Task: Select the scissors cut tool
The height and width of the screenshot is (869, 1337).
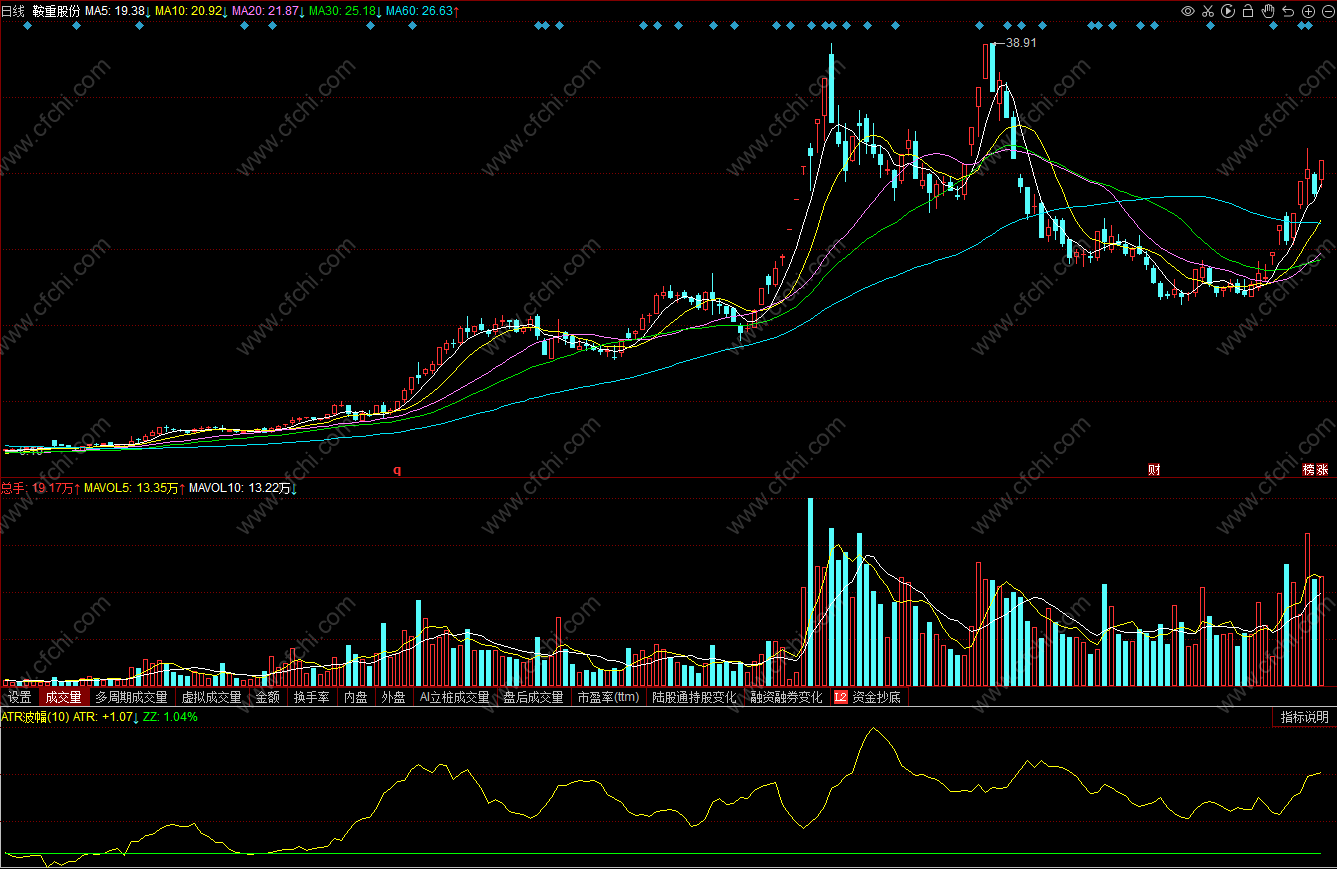Action: [1208, 11]
